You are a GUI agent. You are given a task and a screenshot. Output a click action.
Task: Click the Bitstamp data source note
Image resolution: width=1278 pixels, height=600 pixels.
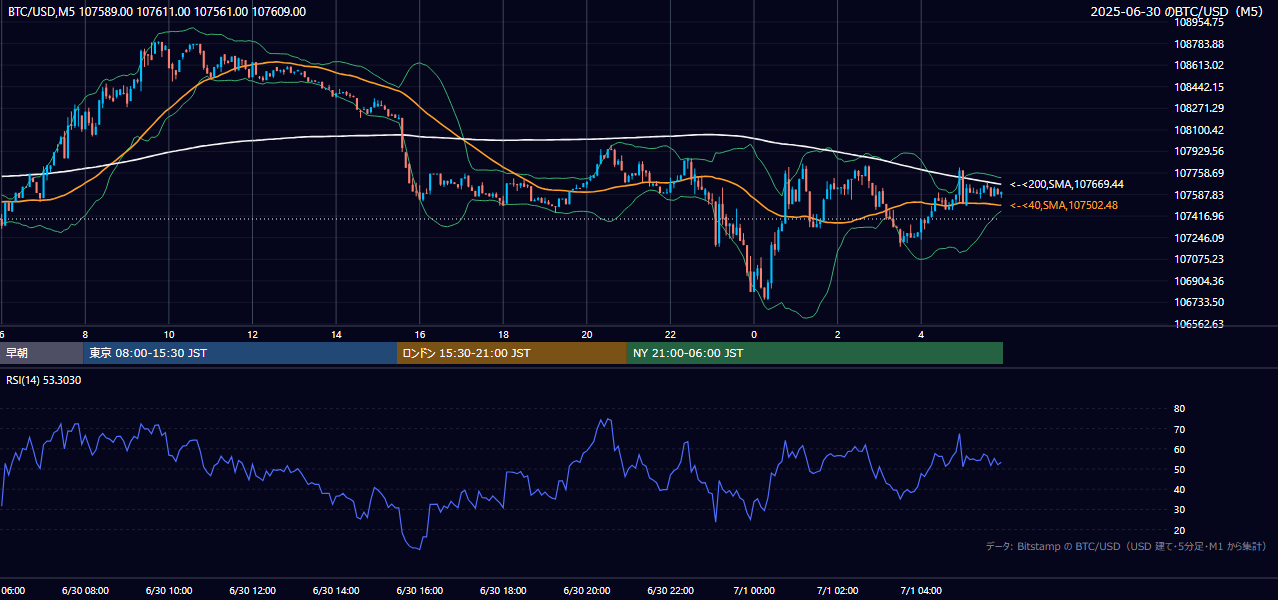(x=1126, y=546)
